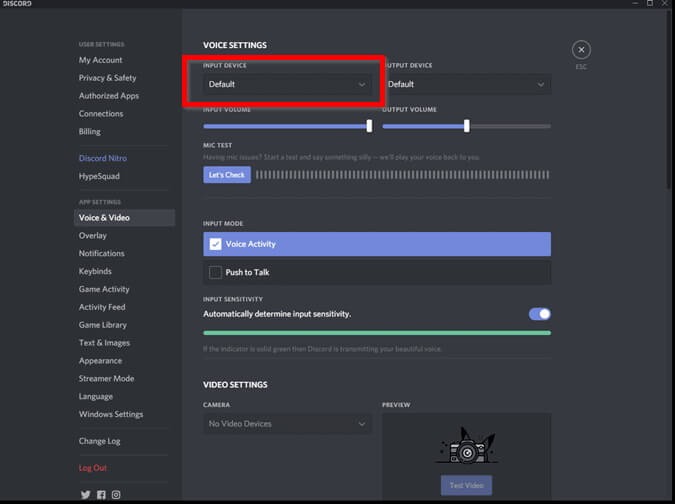Screen dimensions: 675x504
Task: Toggle automatic input sensitivity switch
Action: 539,314
